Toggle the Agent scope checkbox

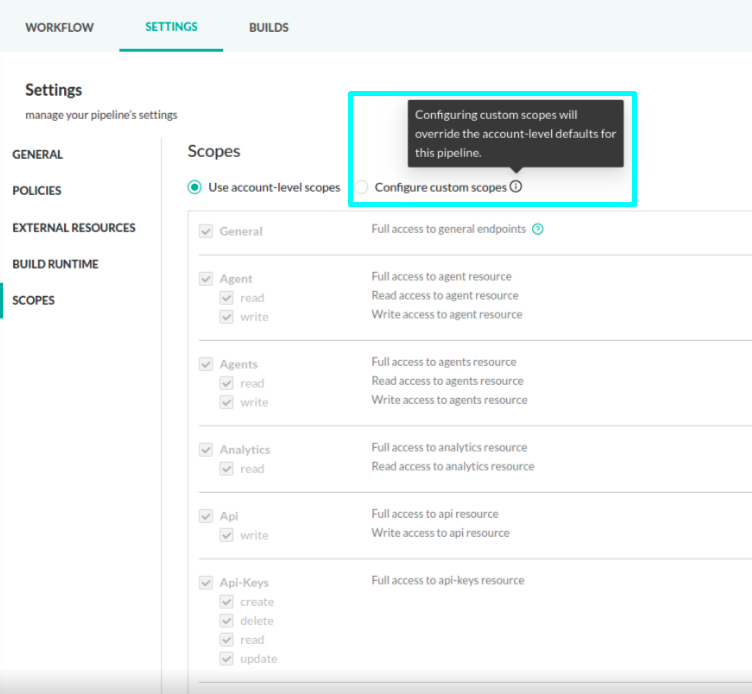pos(206,279)
